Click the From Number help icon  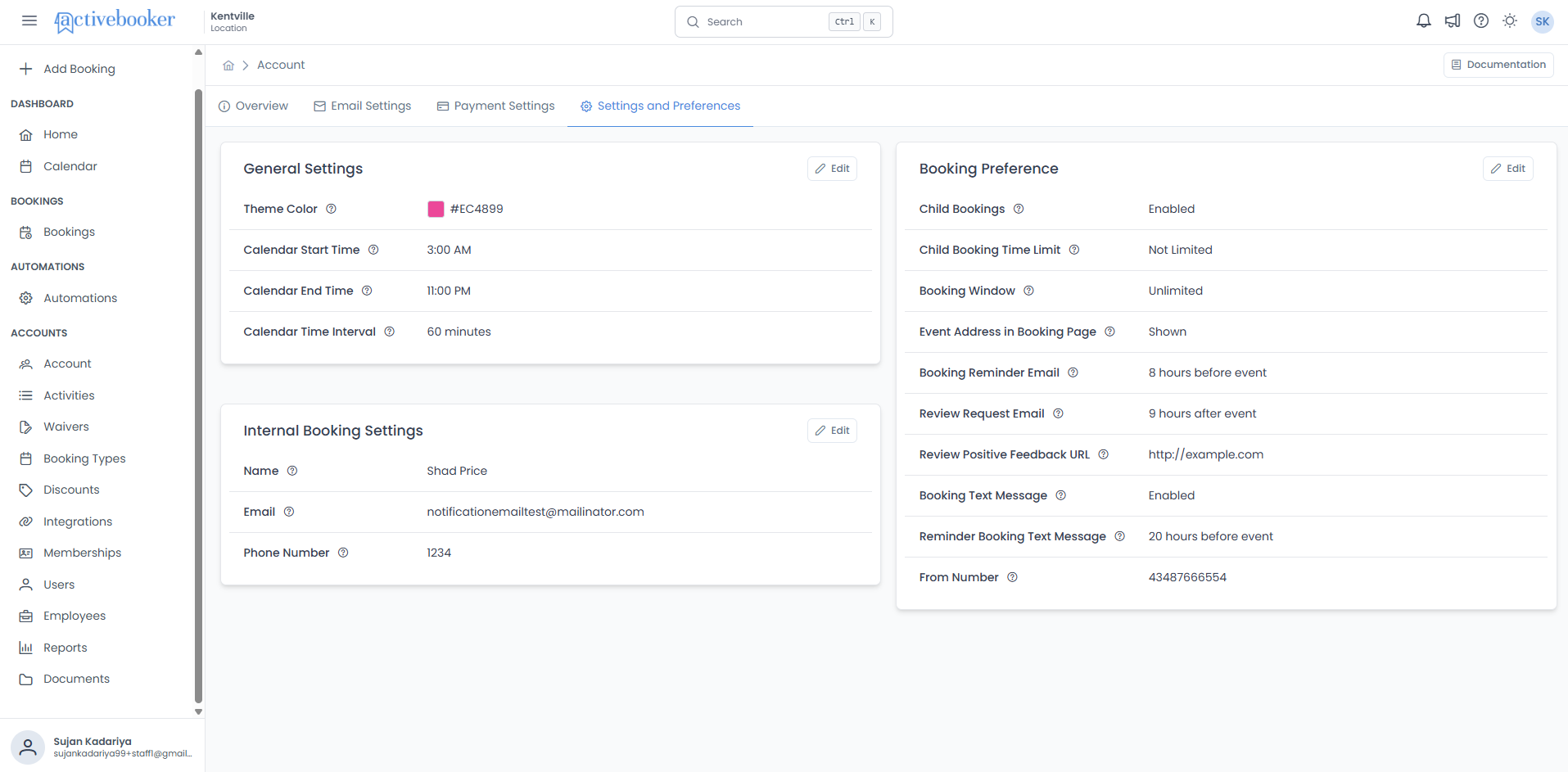pos(1013,577)
